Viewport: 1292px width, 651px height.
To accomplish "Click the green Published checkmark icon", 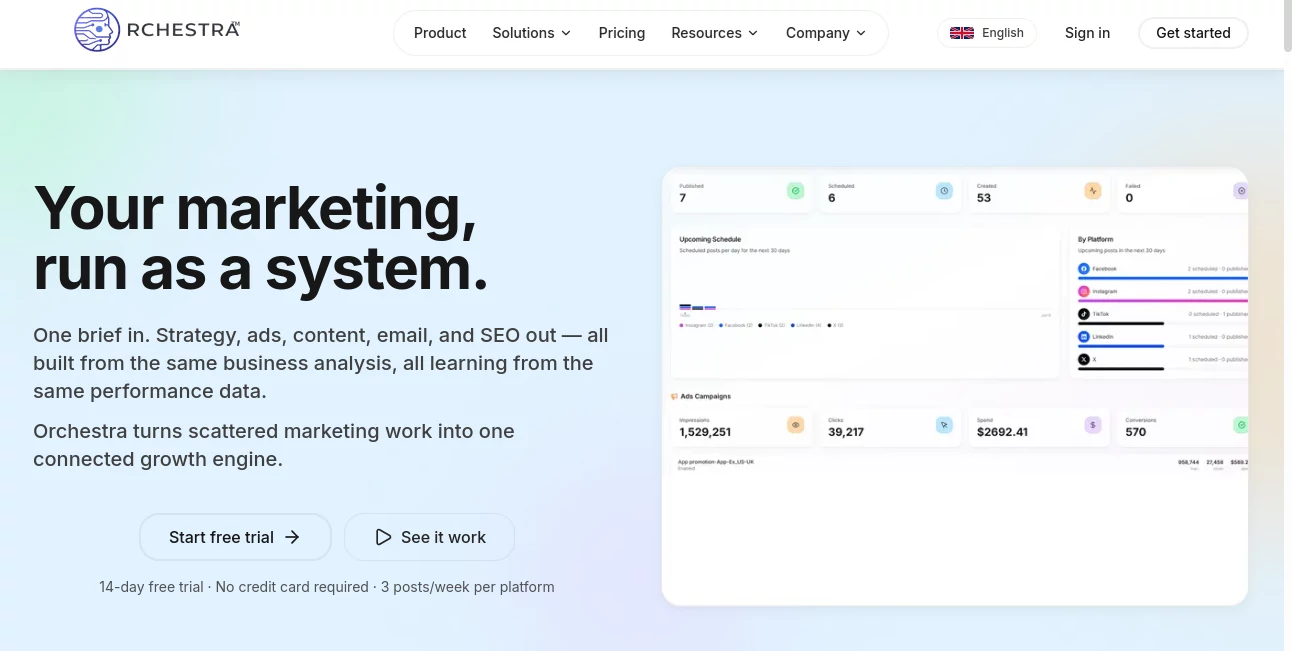I will coord(795,190).
